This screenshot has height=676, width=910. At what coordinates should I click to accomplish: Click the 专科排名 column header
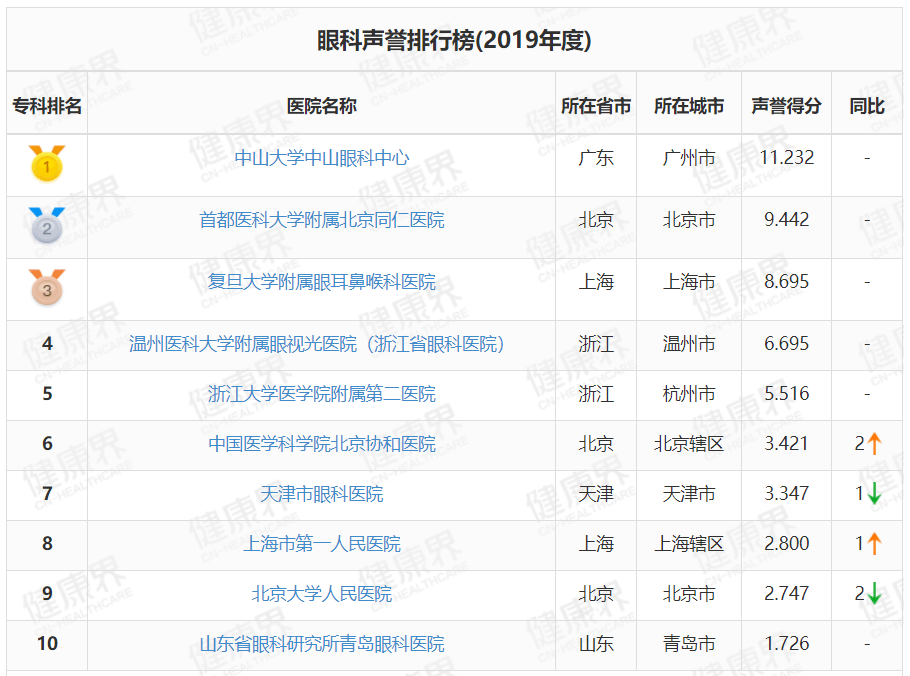(47, 106)
